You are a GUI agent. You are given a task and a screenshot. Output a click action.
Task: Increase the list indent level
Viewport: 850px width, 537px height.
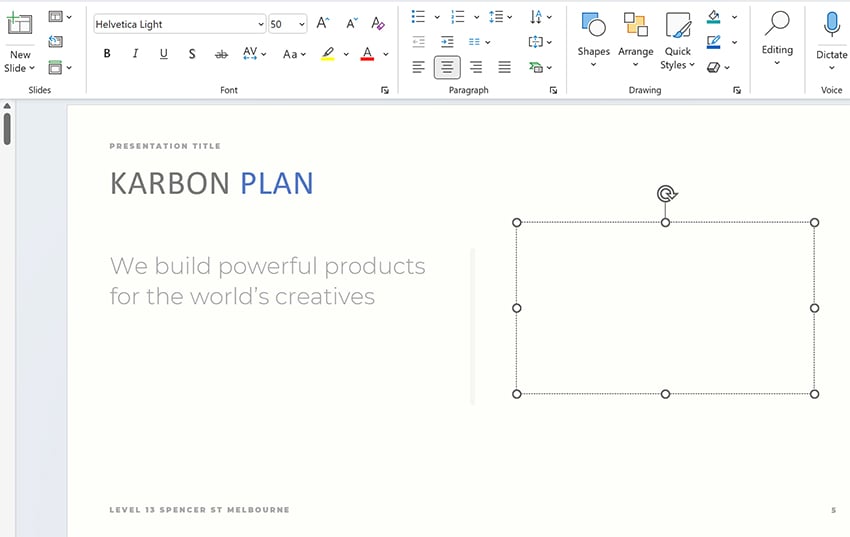coord(447,42)
